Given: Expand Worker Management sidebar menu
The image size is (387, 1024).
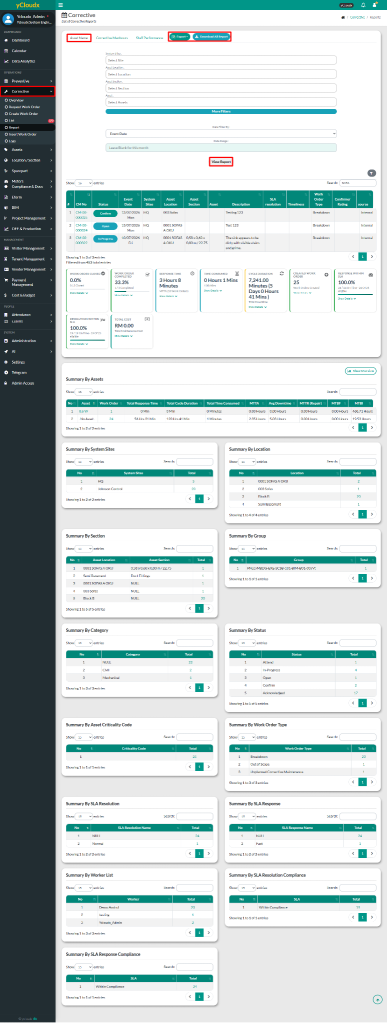Looking at the screenshot, I should (27, 248).
